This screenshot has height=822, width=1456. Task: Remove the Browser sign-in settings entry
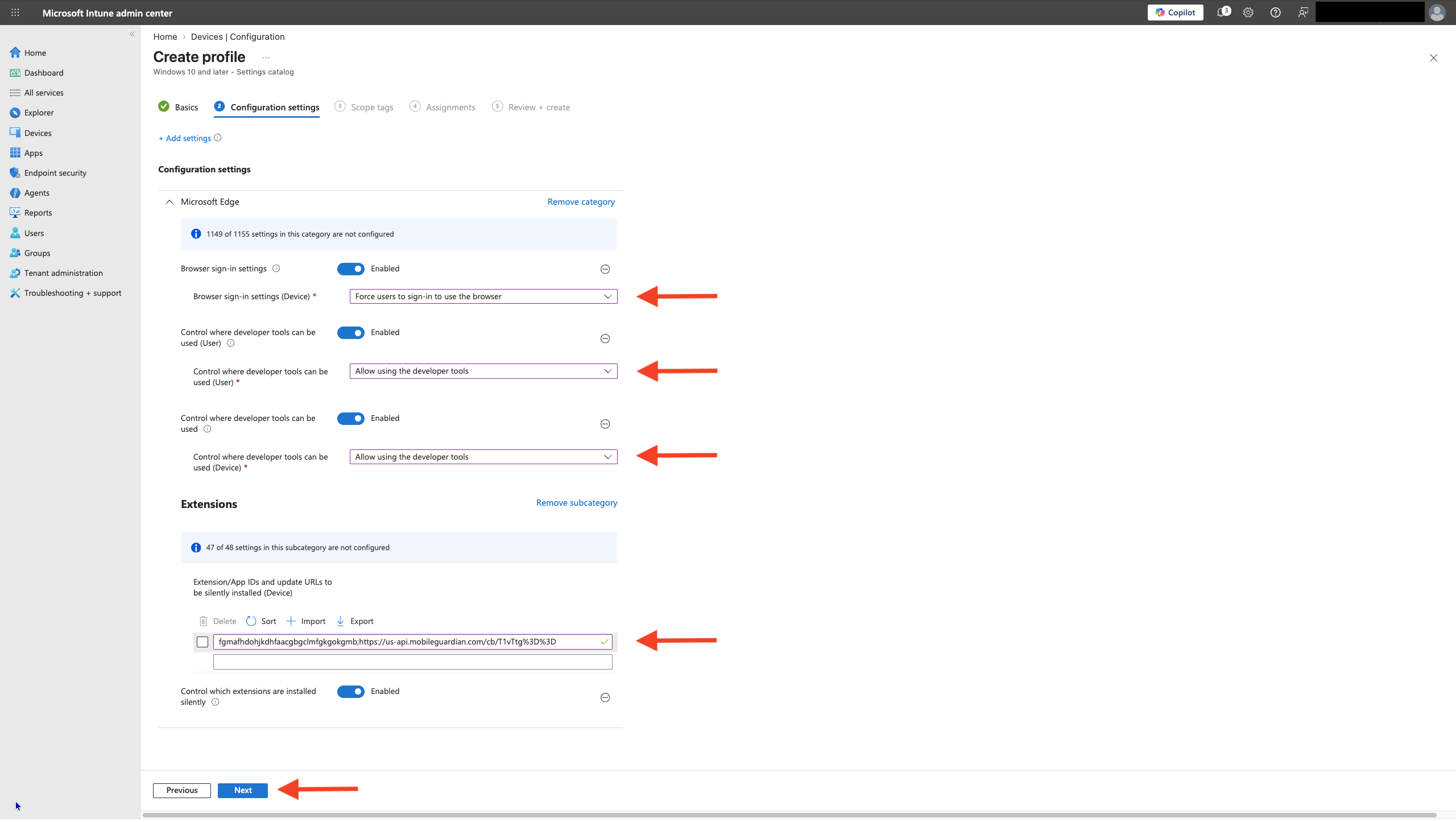[x=605, y=269]
